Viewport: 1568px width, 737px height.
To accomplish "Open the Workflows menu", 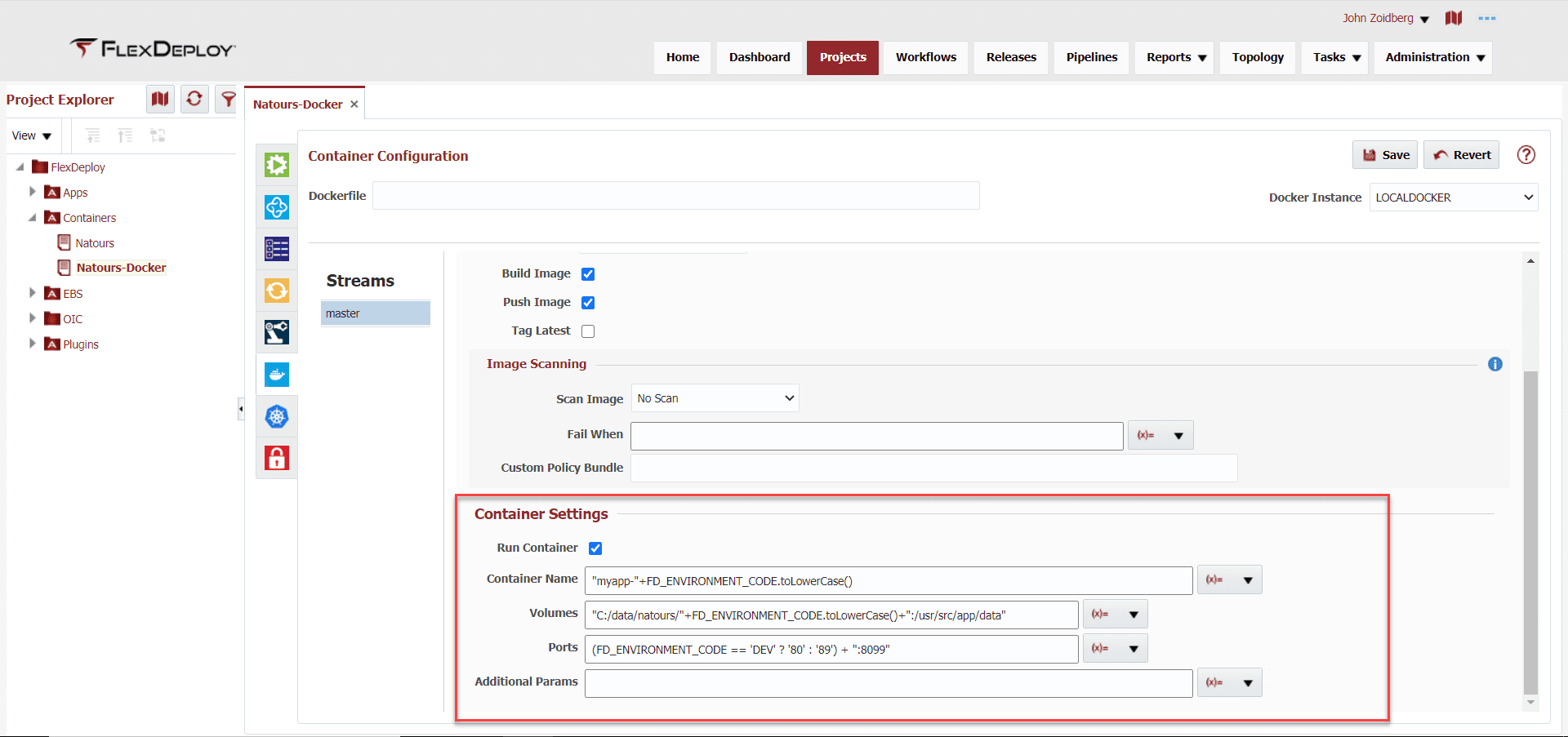I will [x=926, y=57].
